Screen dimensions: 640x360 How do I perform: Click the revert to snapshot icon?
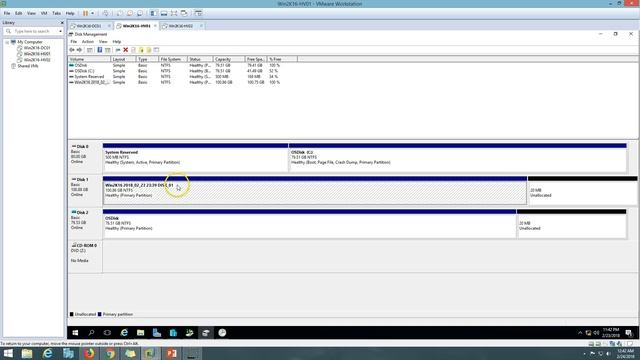(130, 13)
